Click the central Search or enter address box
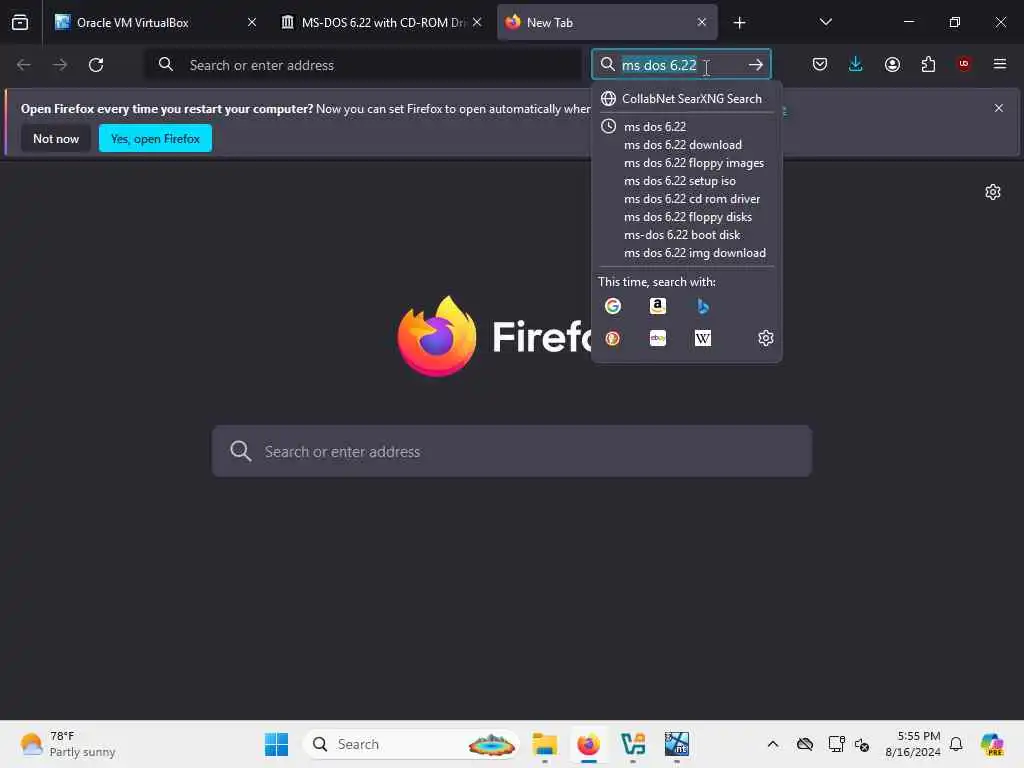Screen dimensions: 1024x768 coord(512,451)
